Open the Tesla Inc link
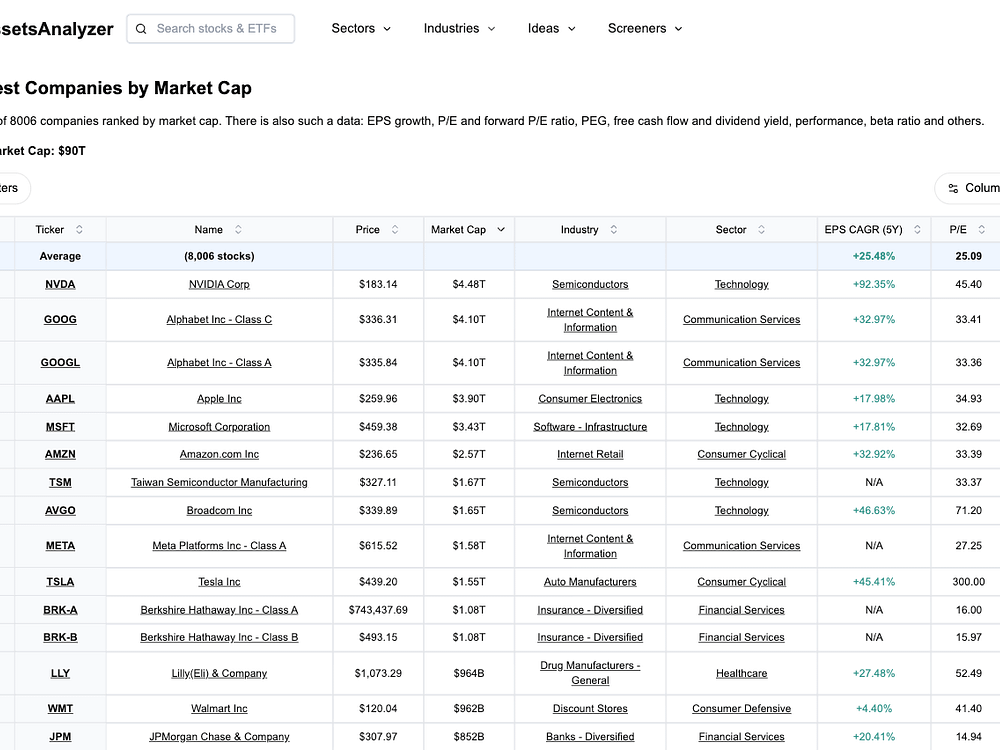The width and height of the screenshot is (1000, 750). (x=219, y=582)
